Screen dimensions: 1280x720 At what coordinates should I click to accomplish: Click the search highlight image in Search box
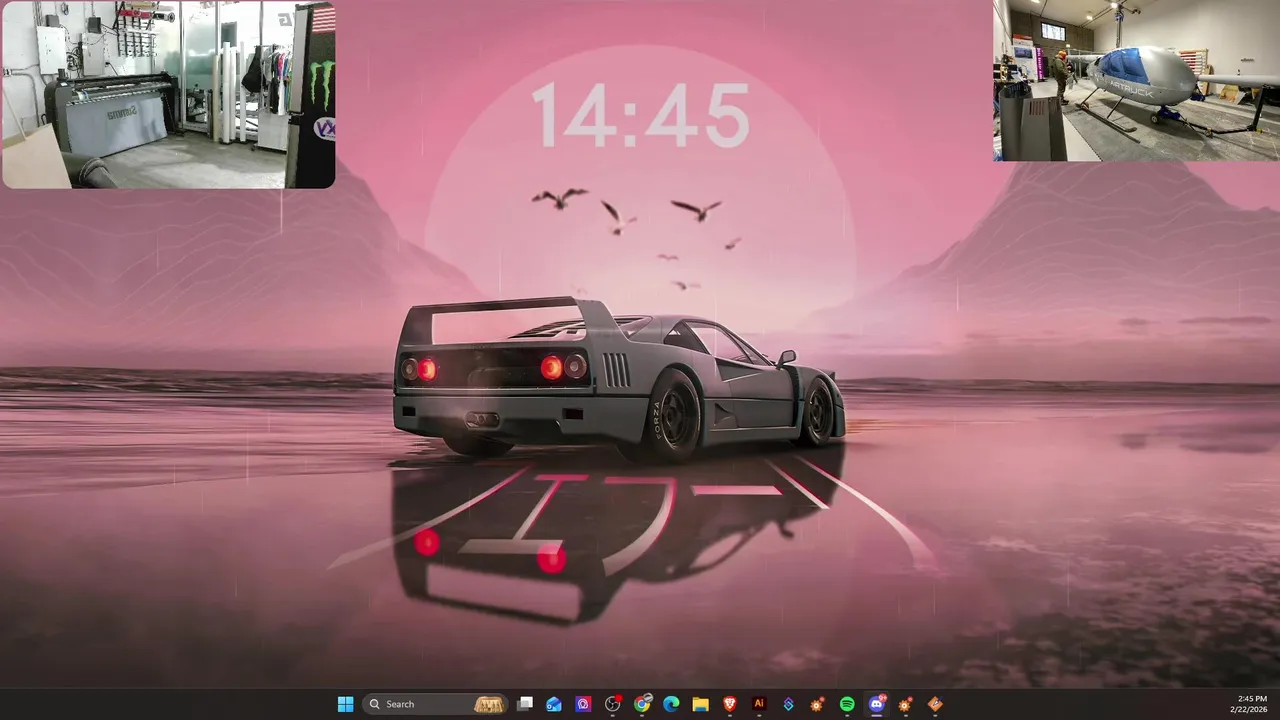[x=489, y=704]
